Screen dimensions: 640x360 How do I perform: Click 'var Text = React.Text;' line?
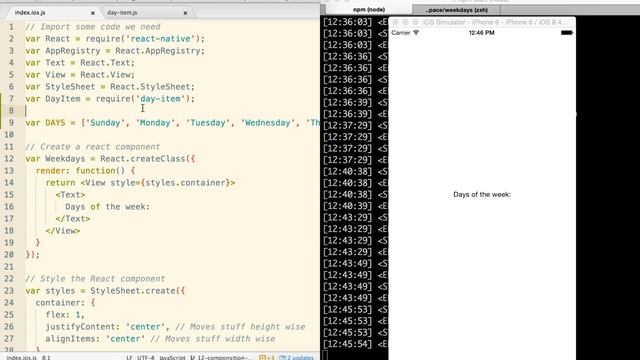(80, 63)
